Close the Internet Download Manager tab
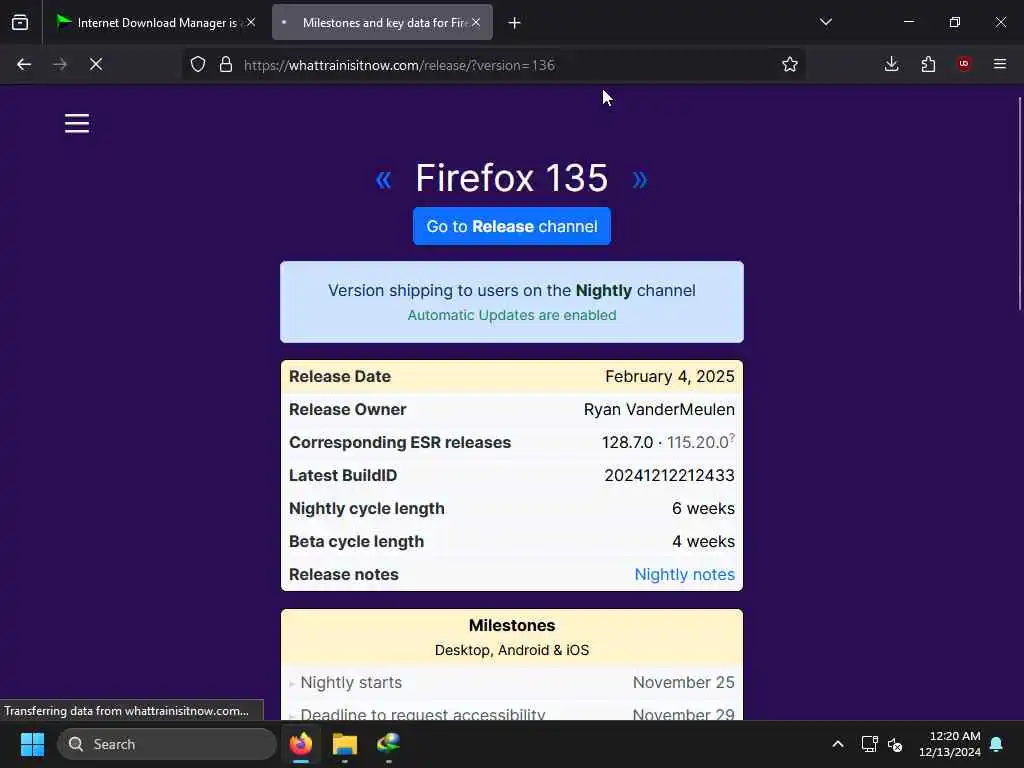 coord(251,22)
